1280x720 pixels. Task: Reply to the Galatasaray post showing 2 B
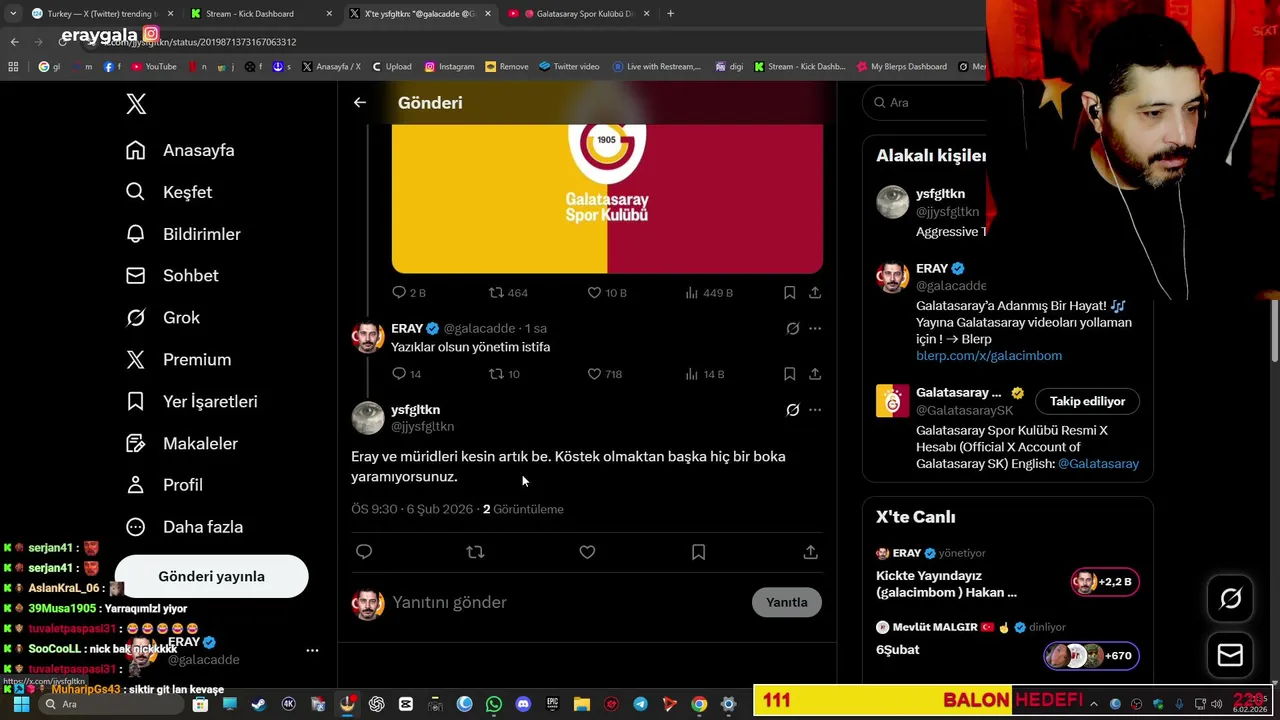coord(409,293)
